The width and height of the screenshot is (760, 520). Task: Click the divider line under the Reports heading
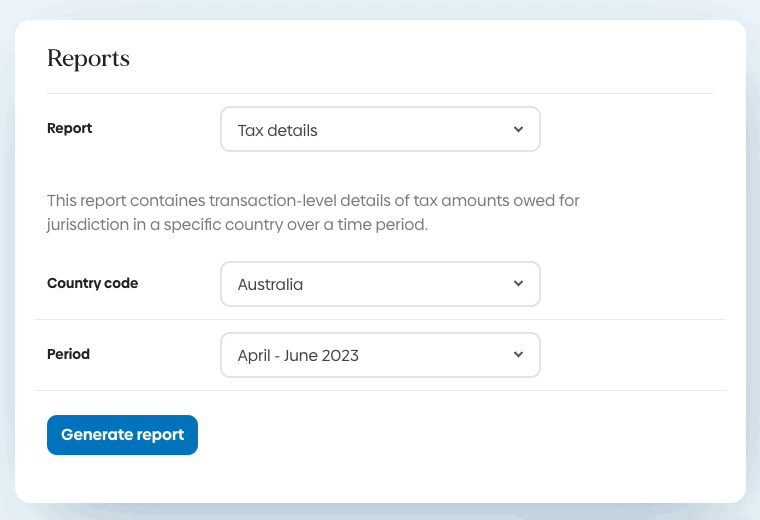(380, 94)
